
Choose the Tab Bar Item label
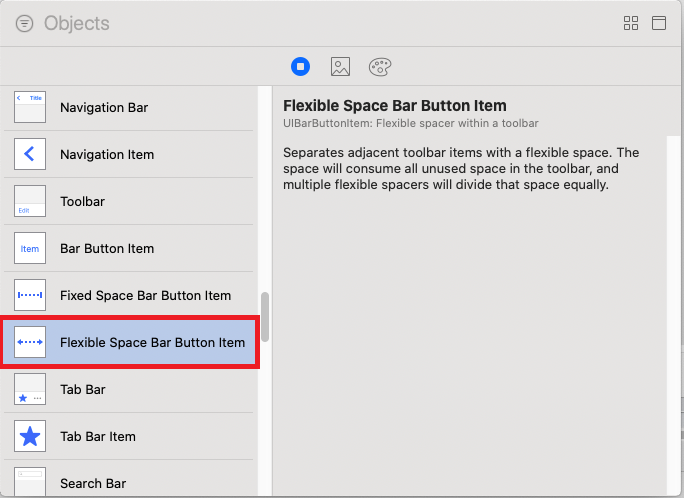coord(98,436)
